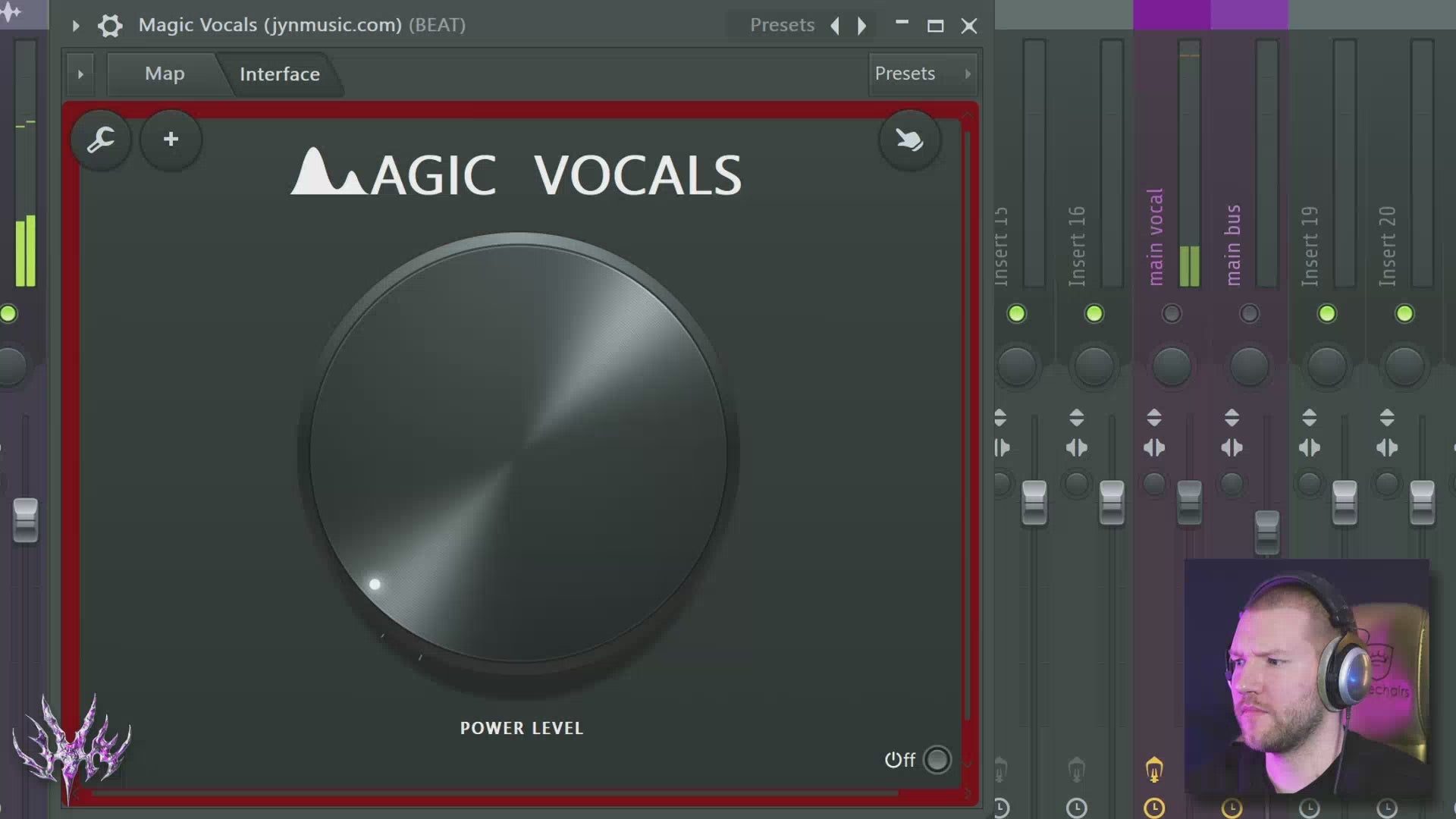The width and height of the screenshot is (1456, 819).
Task: Disable the green mute light on Insert 20
Action: coord(1405,313)
